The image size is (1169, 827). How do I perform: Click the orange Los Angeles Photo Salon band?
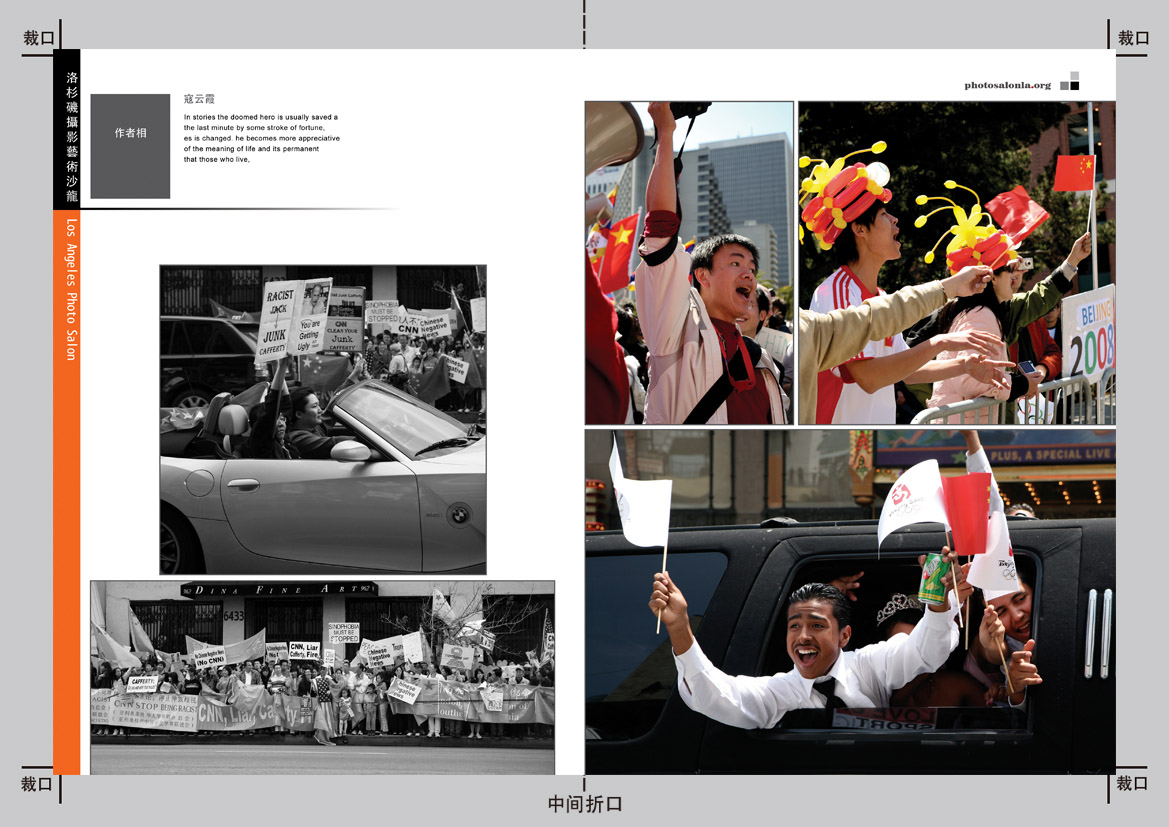coord(67,490)
